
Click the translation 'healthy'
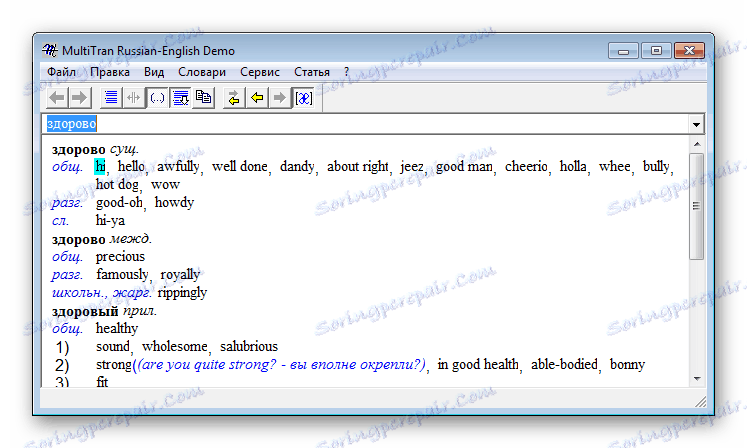tap(117, 328)
